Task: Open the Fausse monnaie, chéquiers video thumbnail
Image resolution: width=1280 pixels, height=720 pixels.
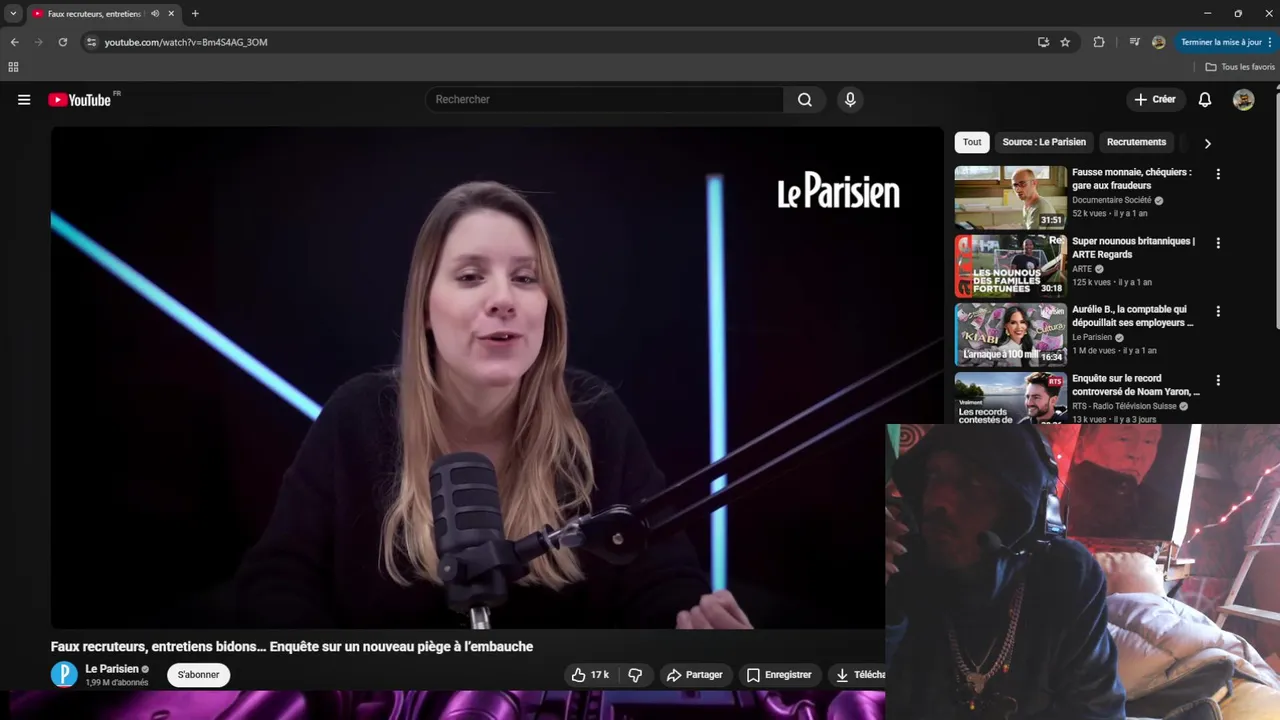Action: coord(1010,197)
